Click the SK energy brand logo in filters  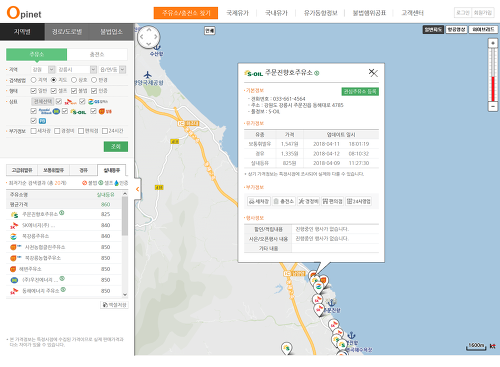(70, 102)
